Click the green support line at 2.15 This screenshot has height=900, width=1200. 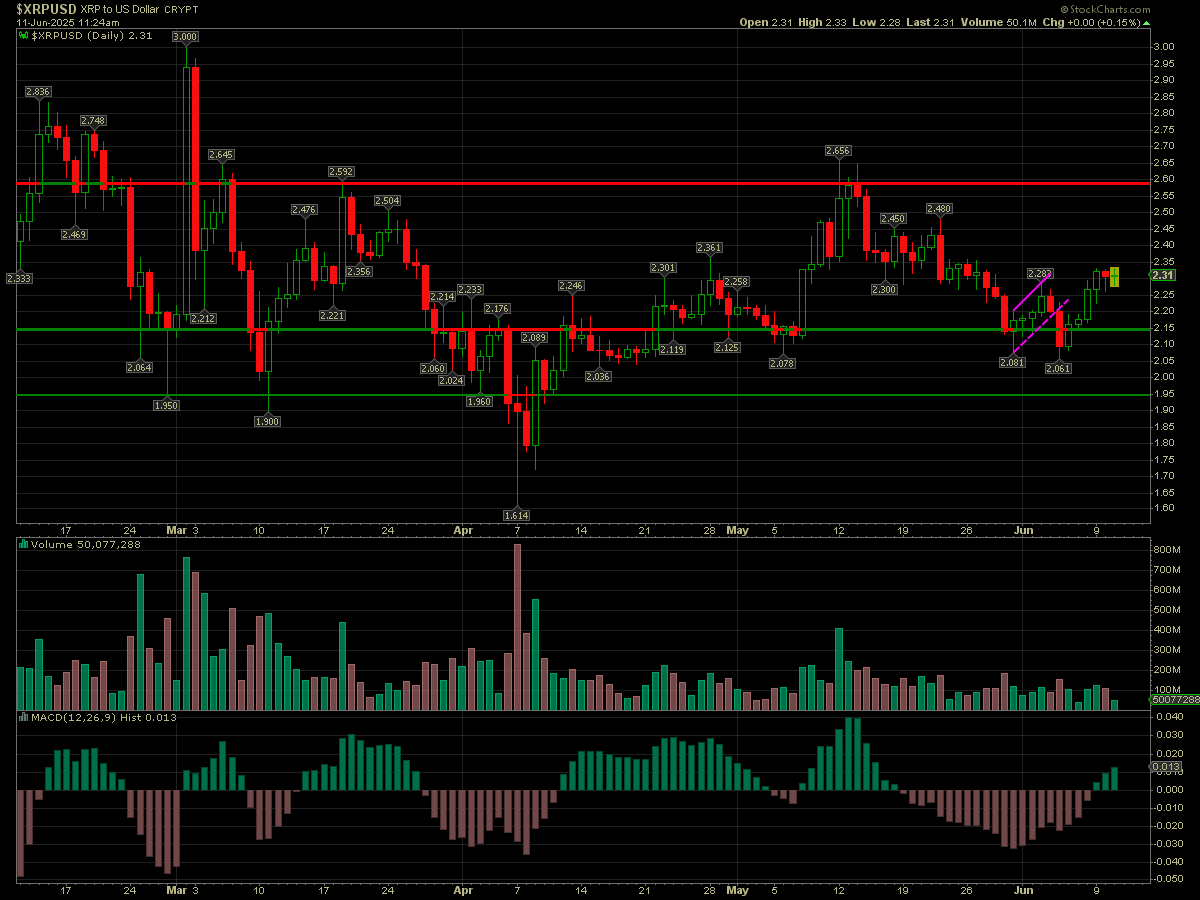pyautogui.click(x=900, y=329)
